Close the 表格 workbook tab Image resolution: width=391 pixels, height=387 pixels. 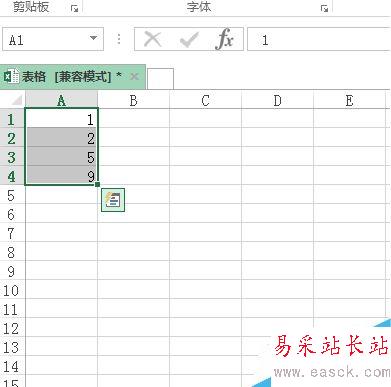click(134, 77)
